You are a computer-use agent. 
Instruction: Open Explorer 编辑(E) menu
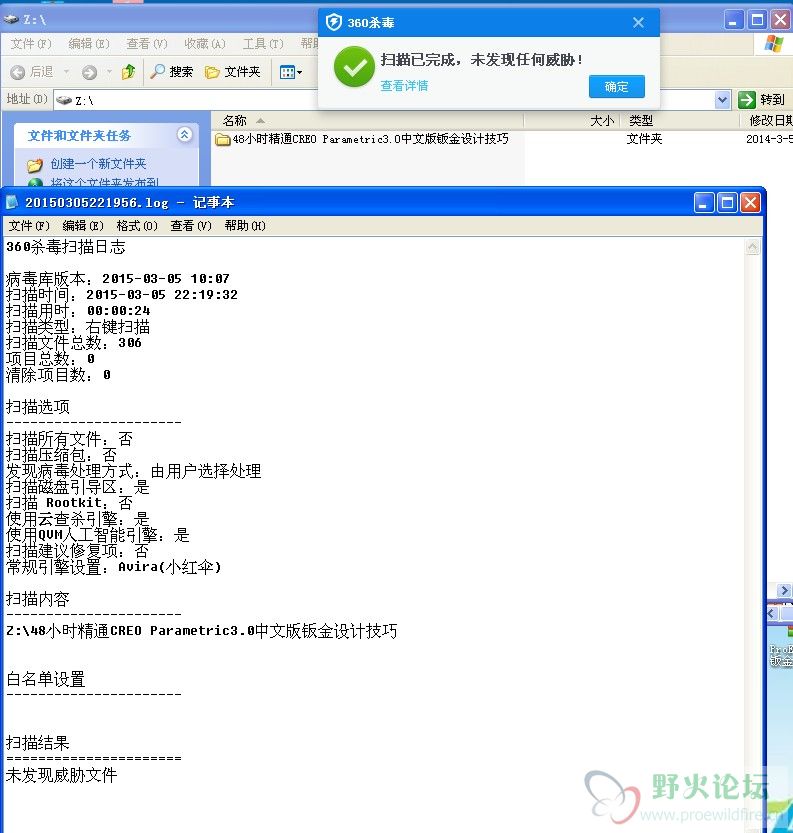coord(89,44)
